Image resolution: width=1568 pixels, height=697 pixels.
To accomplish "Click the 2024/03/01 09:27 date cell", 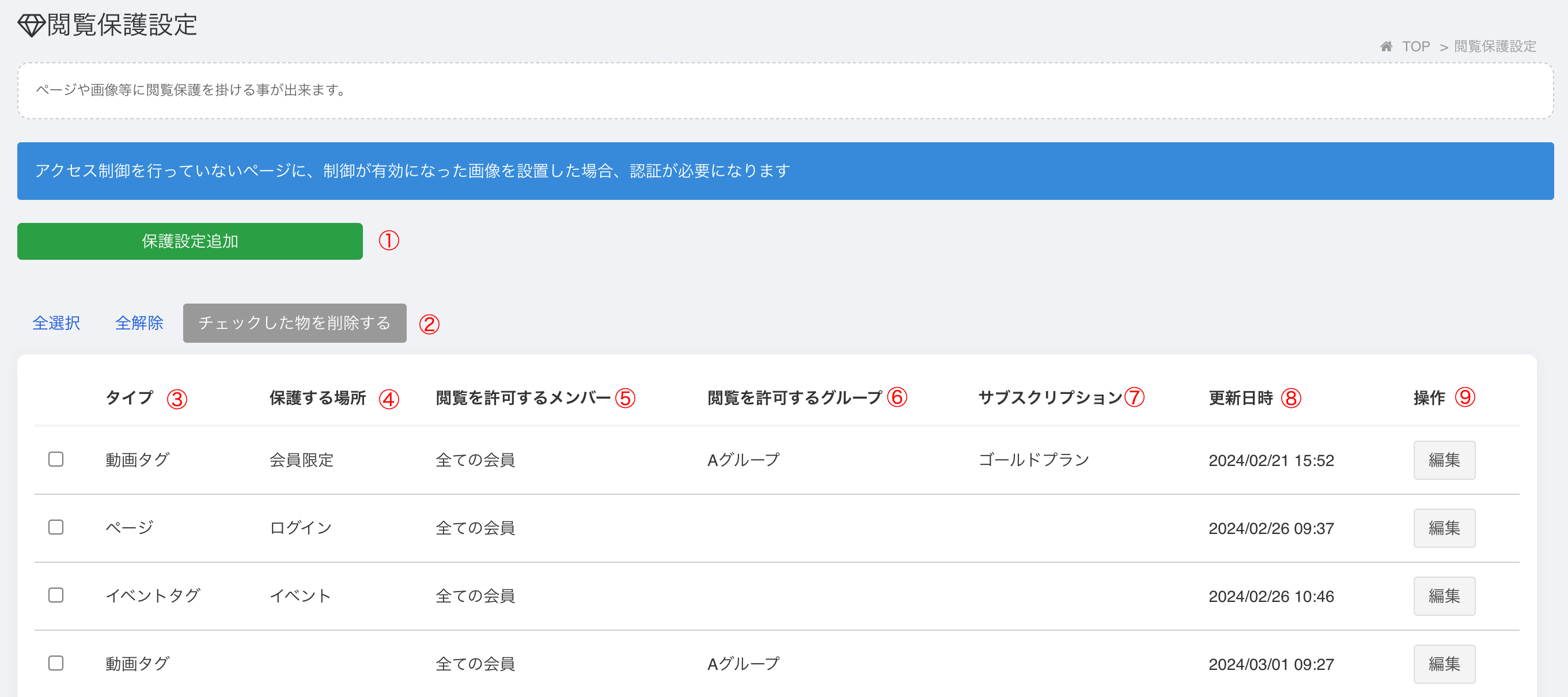I will click(1271, 665).
